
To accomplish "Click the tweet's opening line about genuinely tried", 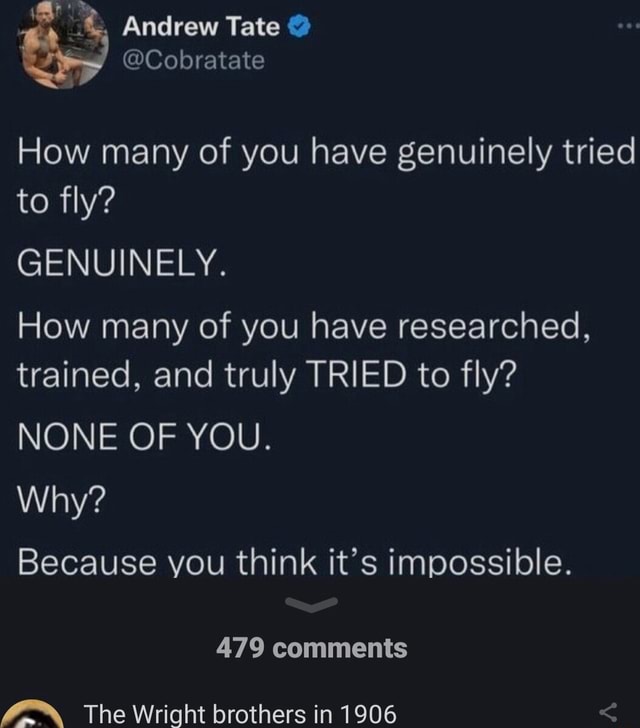I will tap(326, 176).
